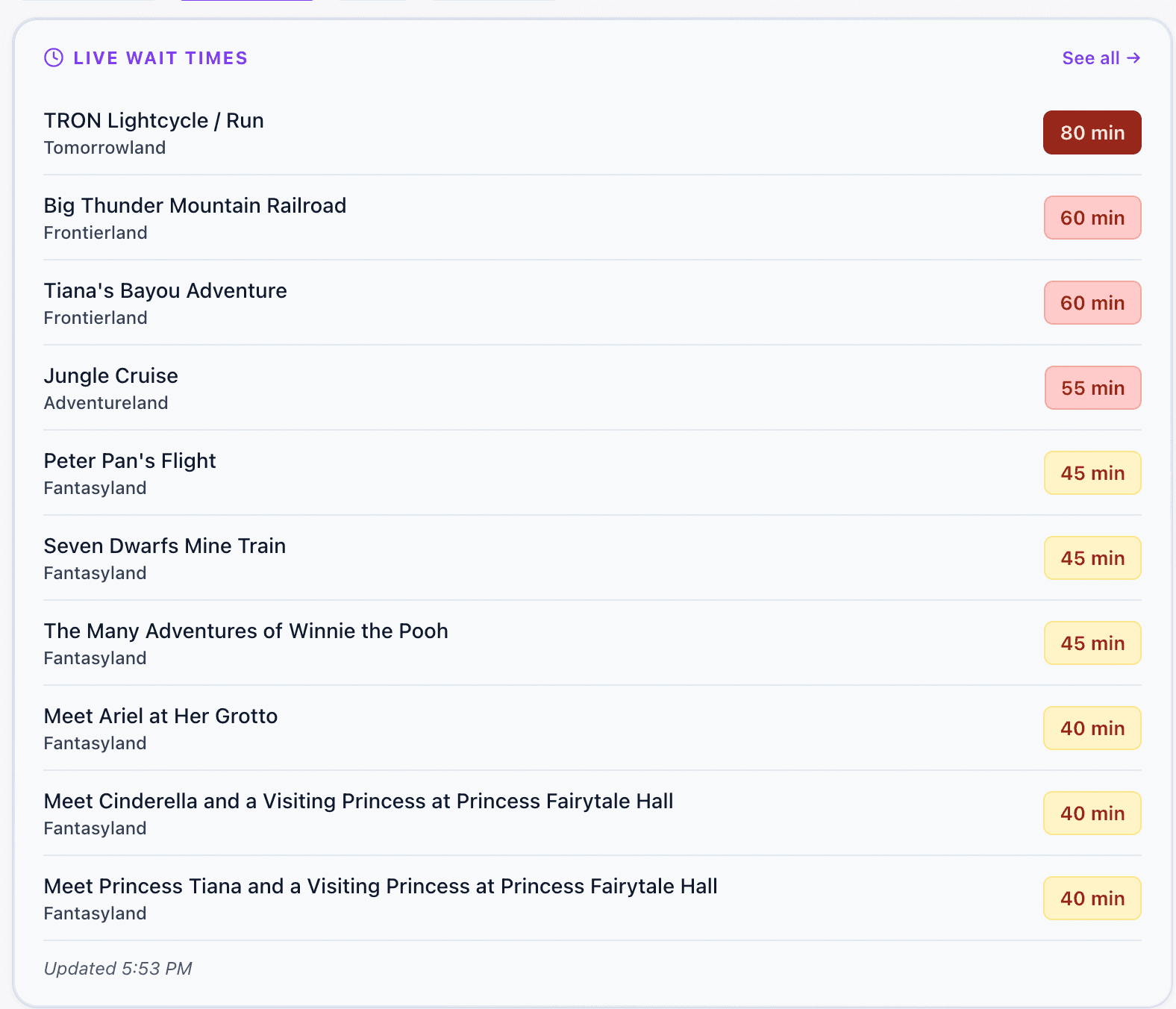Screen dimensions: 1176x1009
Task: Click the 60 min badge for Big Thunder Mountain
Action: click(1092, 218)
